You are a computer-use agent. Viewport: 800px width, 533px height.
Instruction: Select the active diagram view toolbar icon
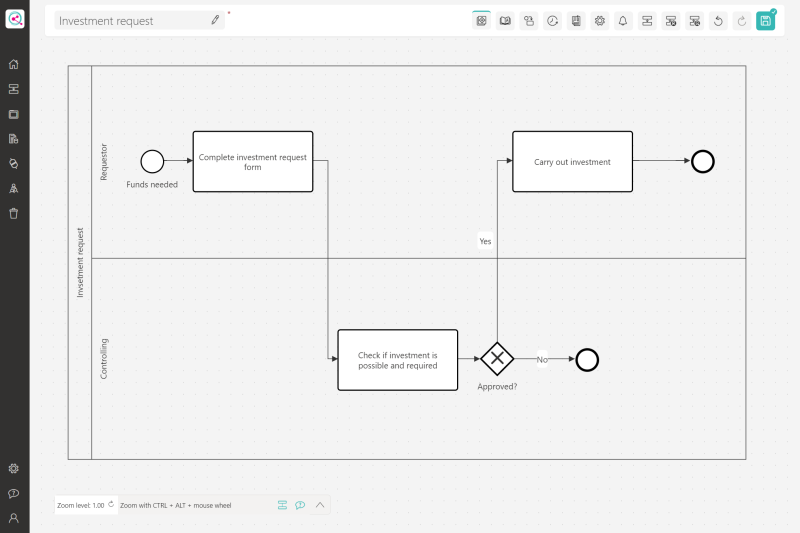[x=481, y=21]
